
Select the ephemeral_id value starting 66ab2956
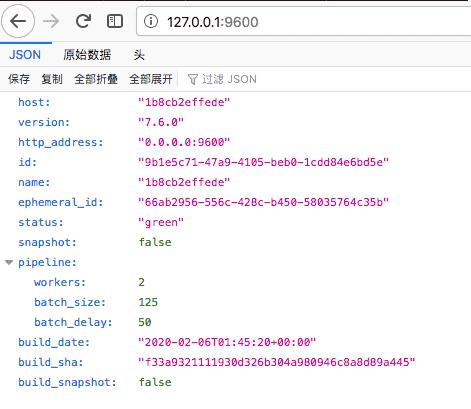click(263, 202)
